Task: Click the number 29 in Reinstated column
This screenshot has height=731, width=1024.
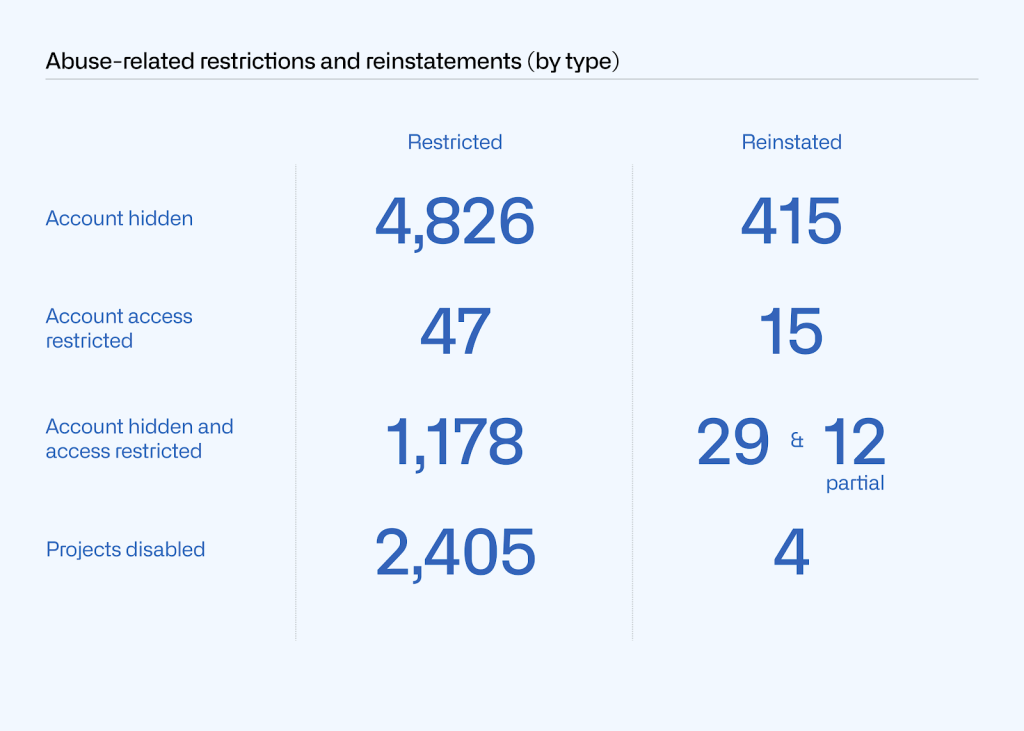Action: pos(733,442)
